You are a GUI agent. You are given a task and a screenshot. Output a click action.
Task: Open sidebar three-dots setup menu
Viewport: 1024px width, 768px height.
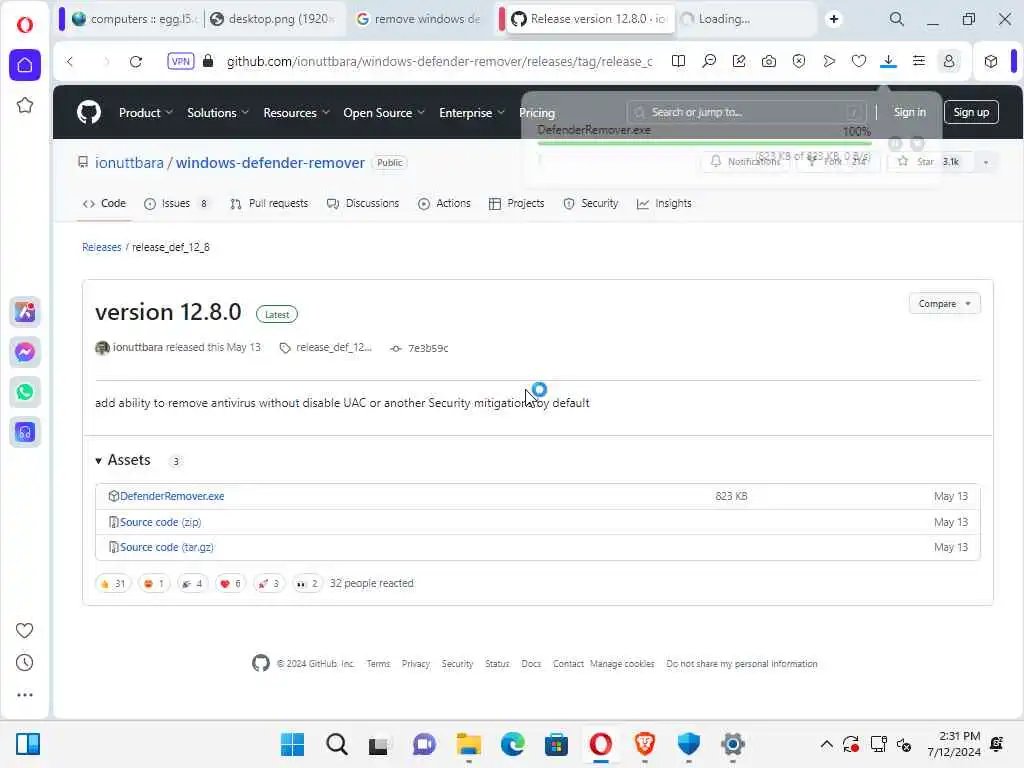pyautogui.click(x=25, y=695)
